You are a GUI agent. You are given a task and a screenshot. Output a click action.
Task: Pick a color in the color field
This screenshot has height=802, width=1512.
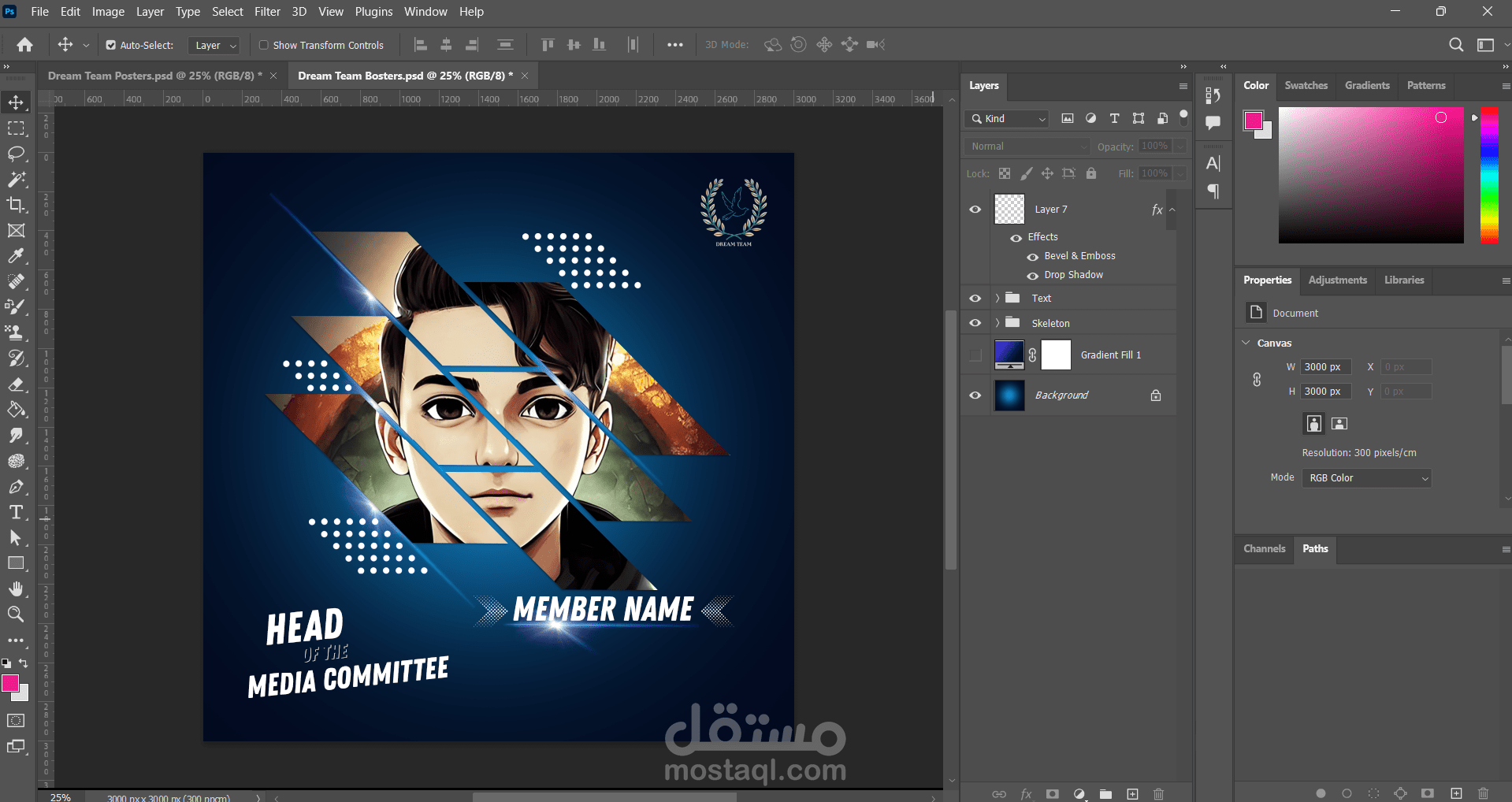point(1371,175)
